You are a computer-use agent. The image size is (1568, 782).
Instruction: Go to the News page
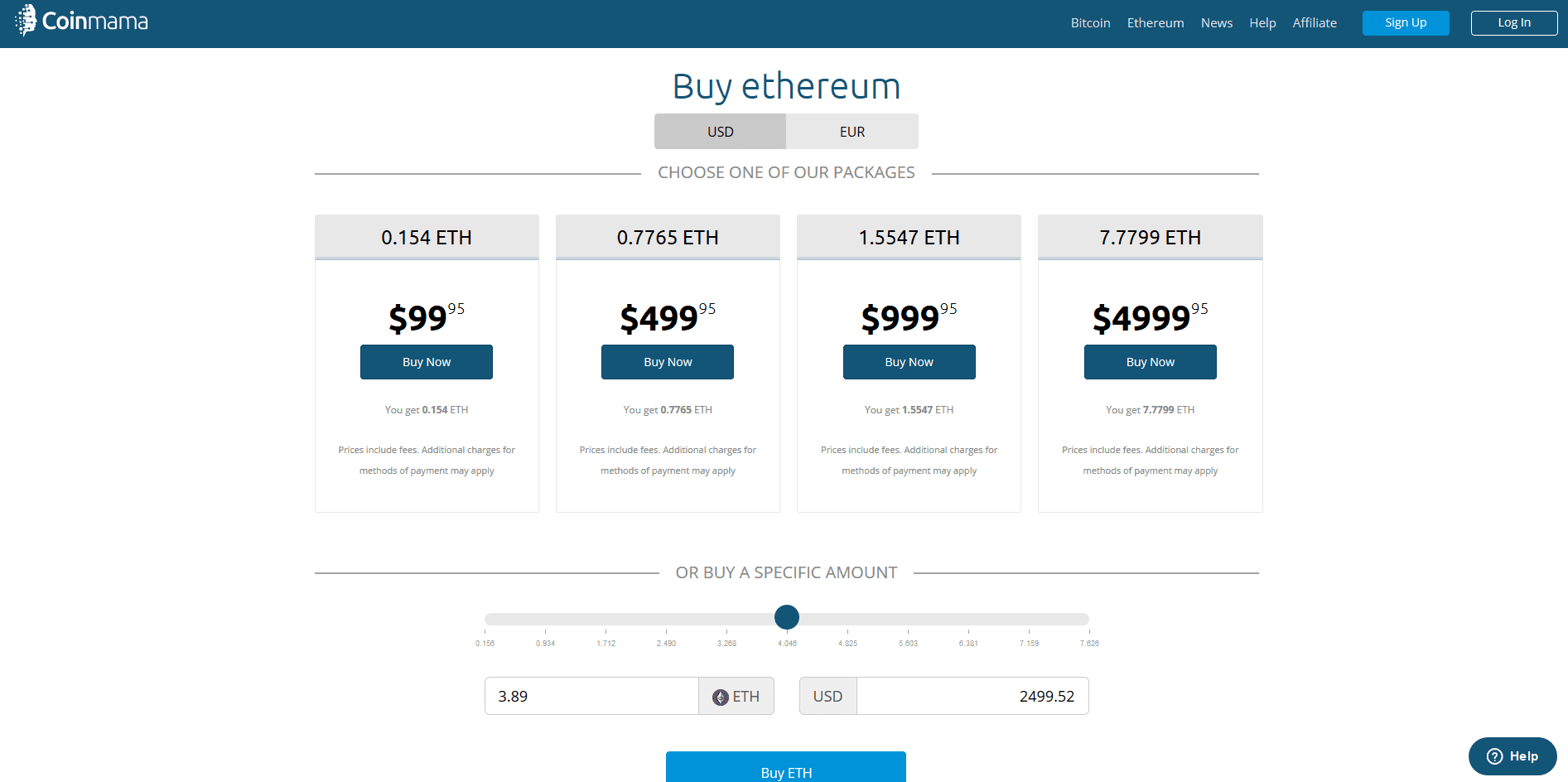pos(1217,23)
